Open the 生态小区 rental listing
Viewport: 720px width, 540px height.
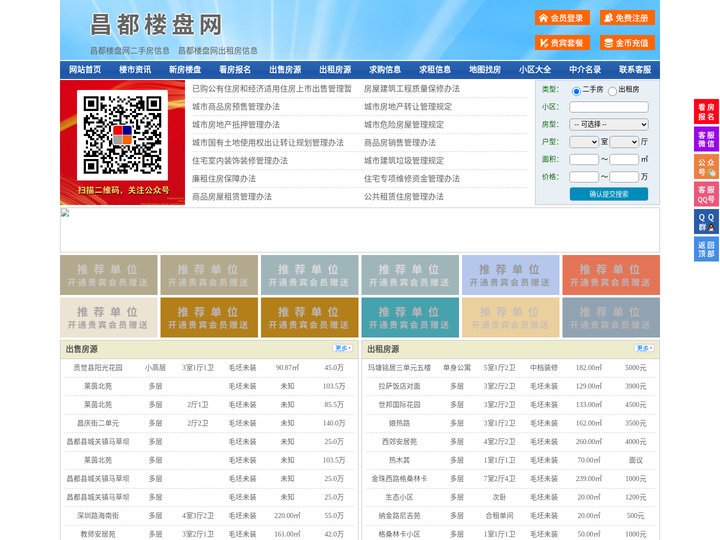click(x=399, y=497)
